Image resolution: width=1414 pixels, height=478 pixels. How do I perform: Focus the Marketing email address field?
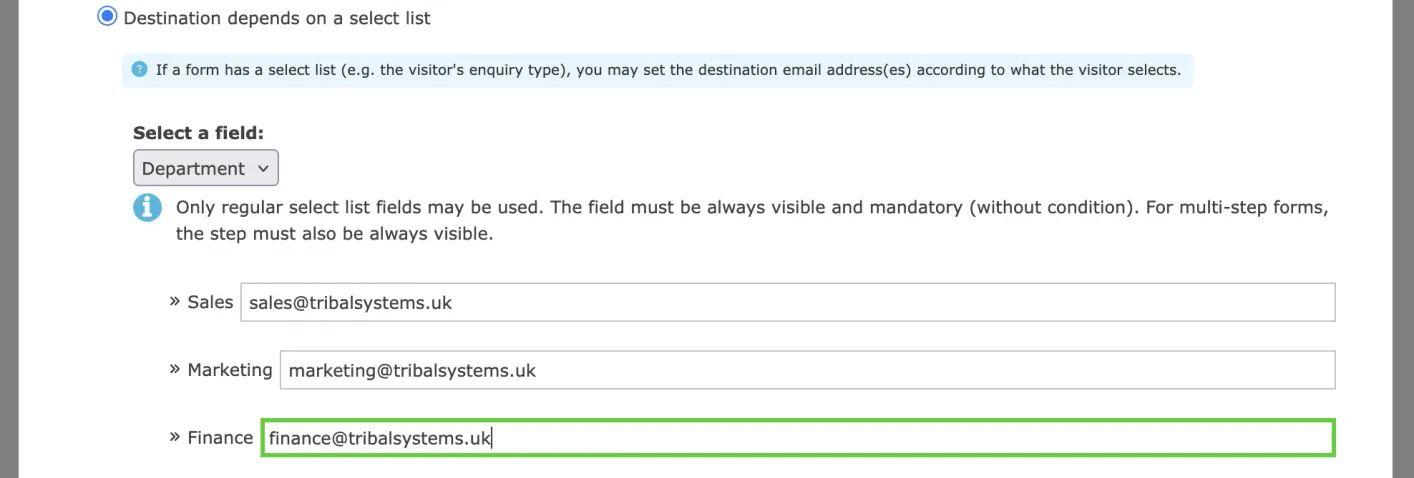807,370
